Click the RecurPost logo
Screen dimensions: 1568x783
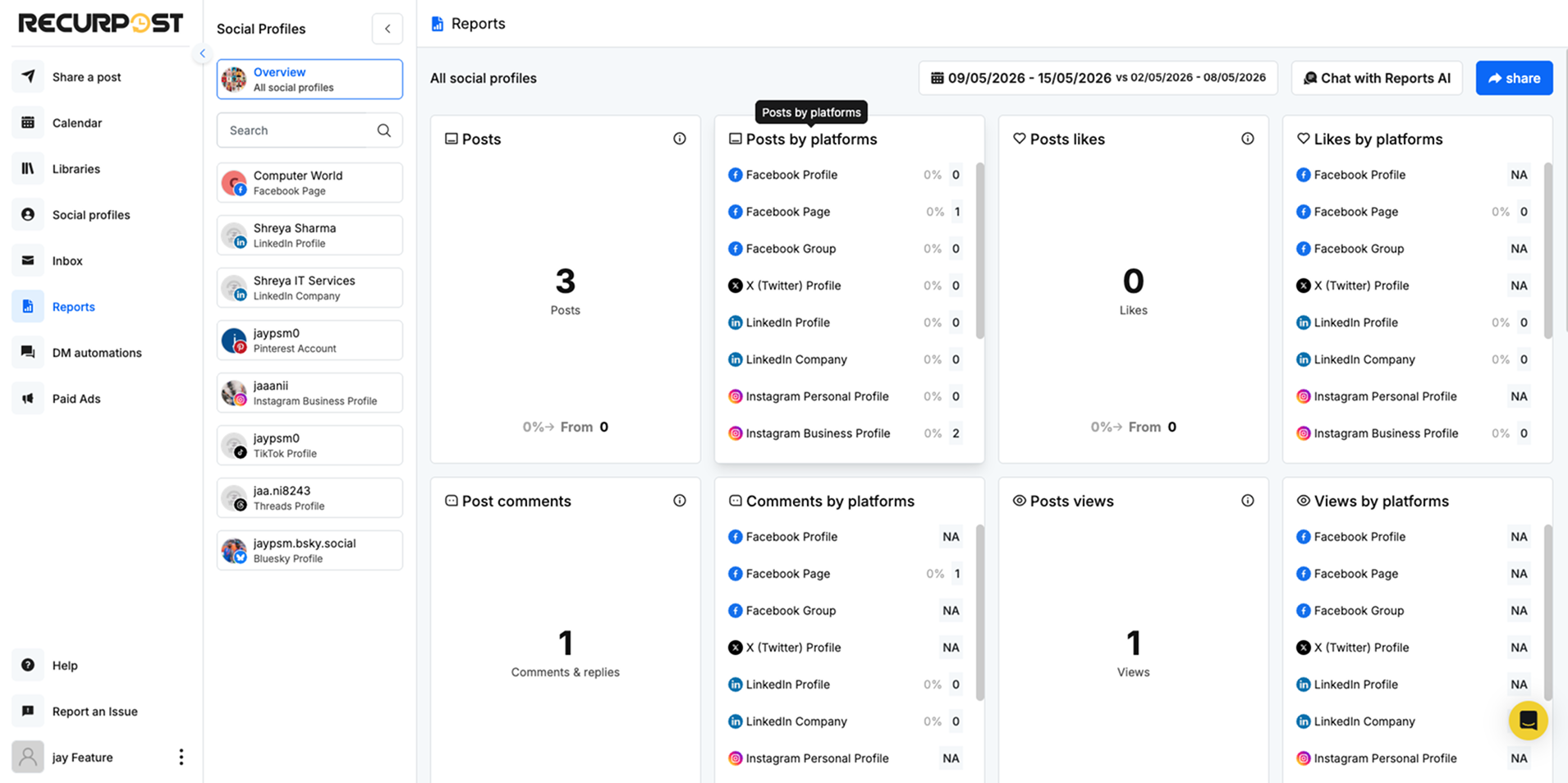click(x=100, y=23)
